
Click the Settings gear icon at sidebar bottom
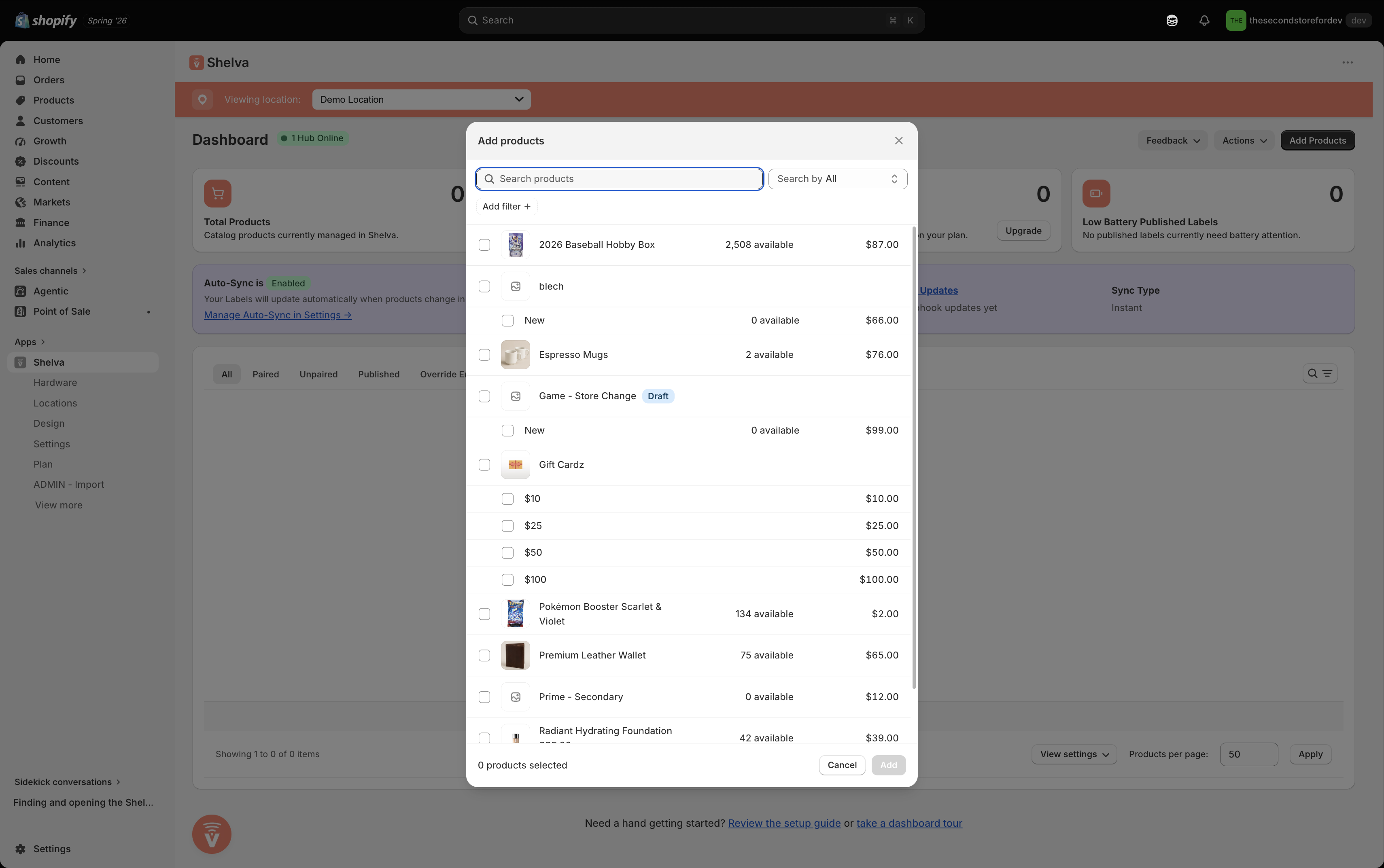(21, 849)
